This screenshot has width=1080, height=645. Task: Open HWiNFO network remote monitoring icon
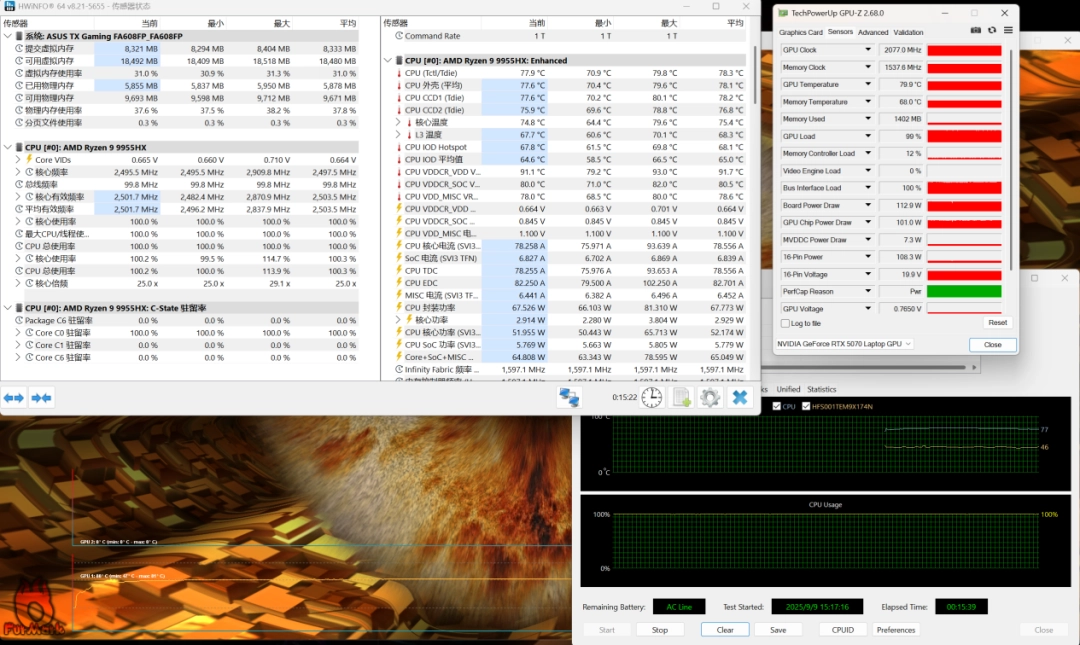click(x=569, y=398)
